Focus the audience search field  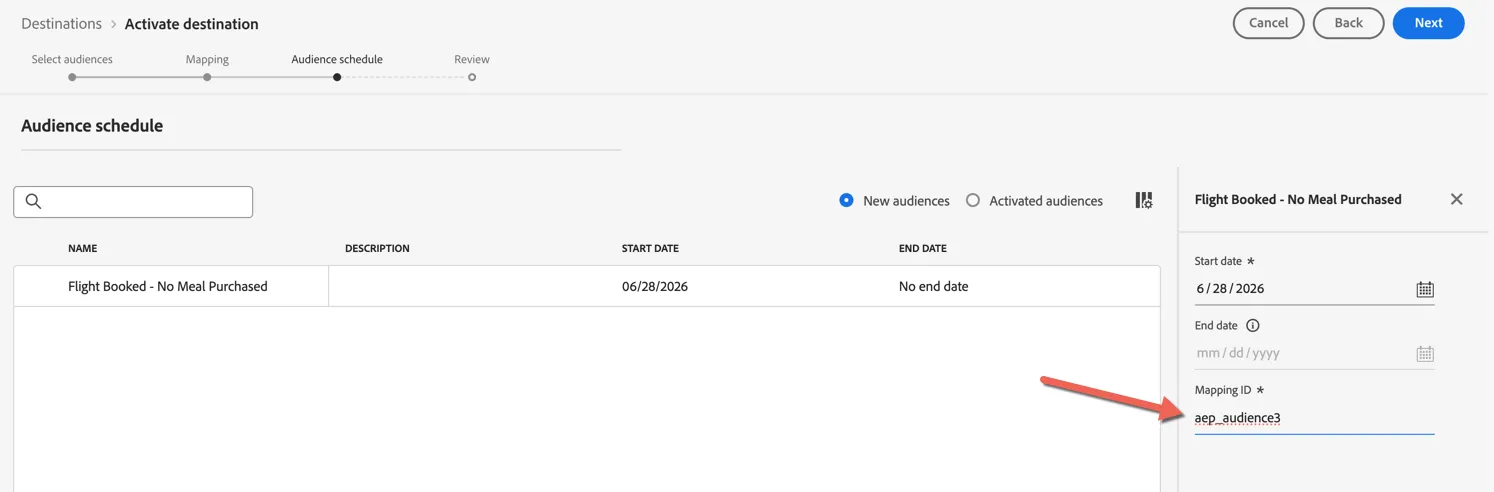click(133, 202)
